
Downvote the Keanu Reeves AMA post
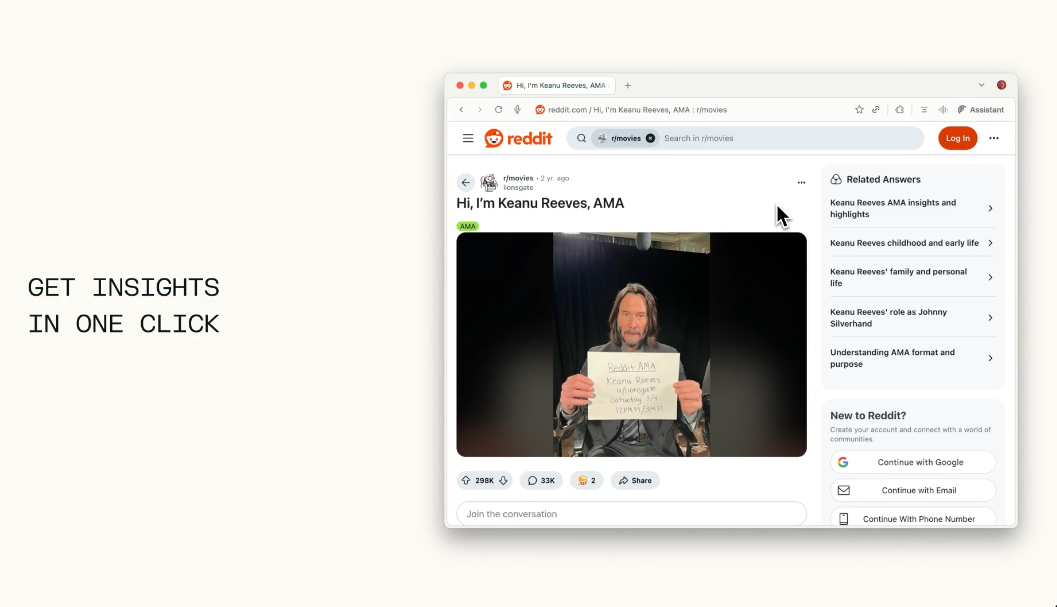coord(503,480)
